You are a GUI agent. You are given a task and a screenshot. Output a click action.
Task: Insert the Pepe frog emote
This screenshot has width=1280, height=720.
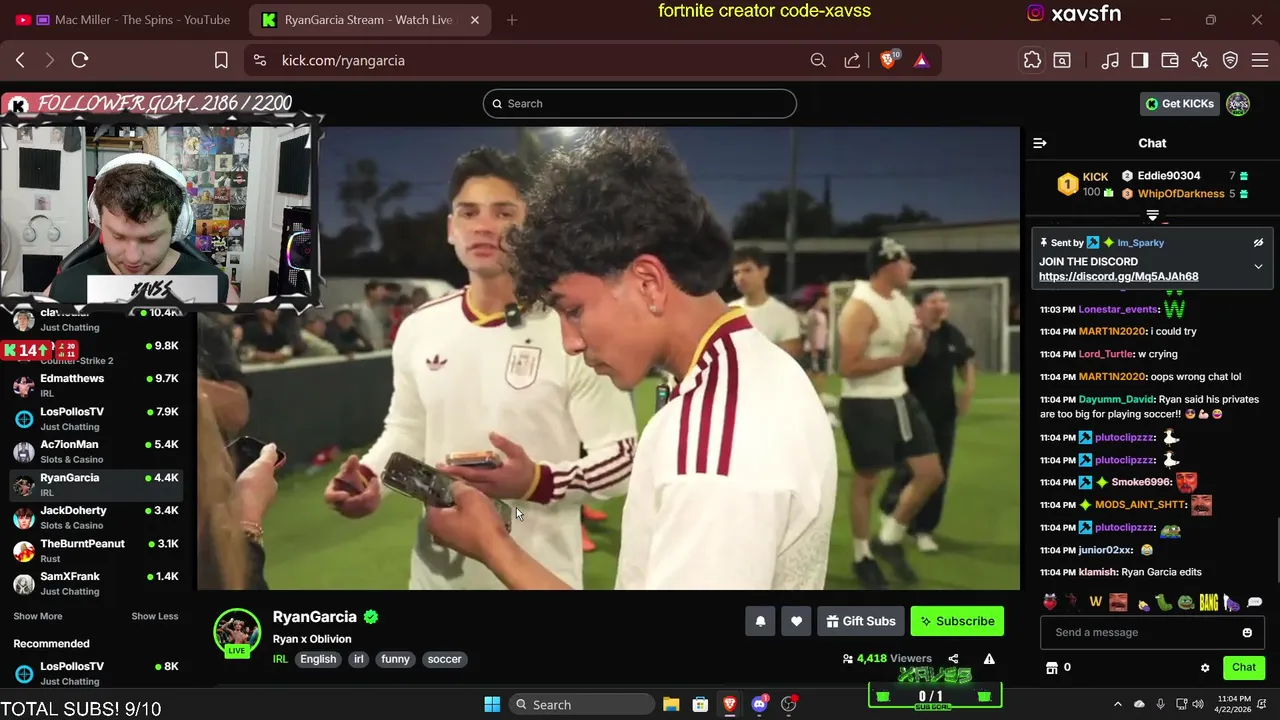click(x=1186, y=602)
